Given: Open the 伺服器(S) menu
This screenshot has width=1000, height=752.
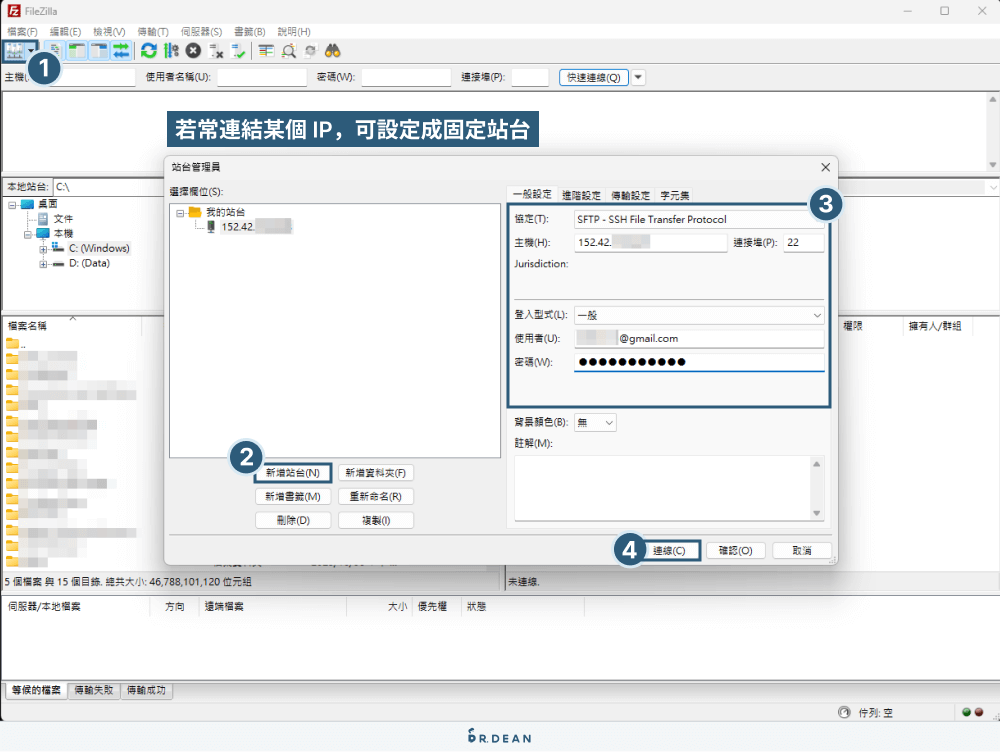Looking at the screenshot, I should [201, 31].
